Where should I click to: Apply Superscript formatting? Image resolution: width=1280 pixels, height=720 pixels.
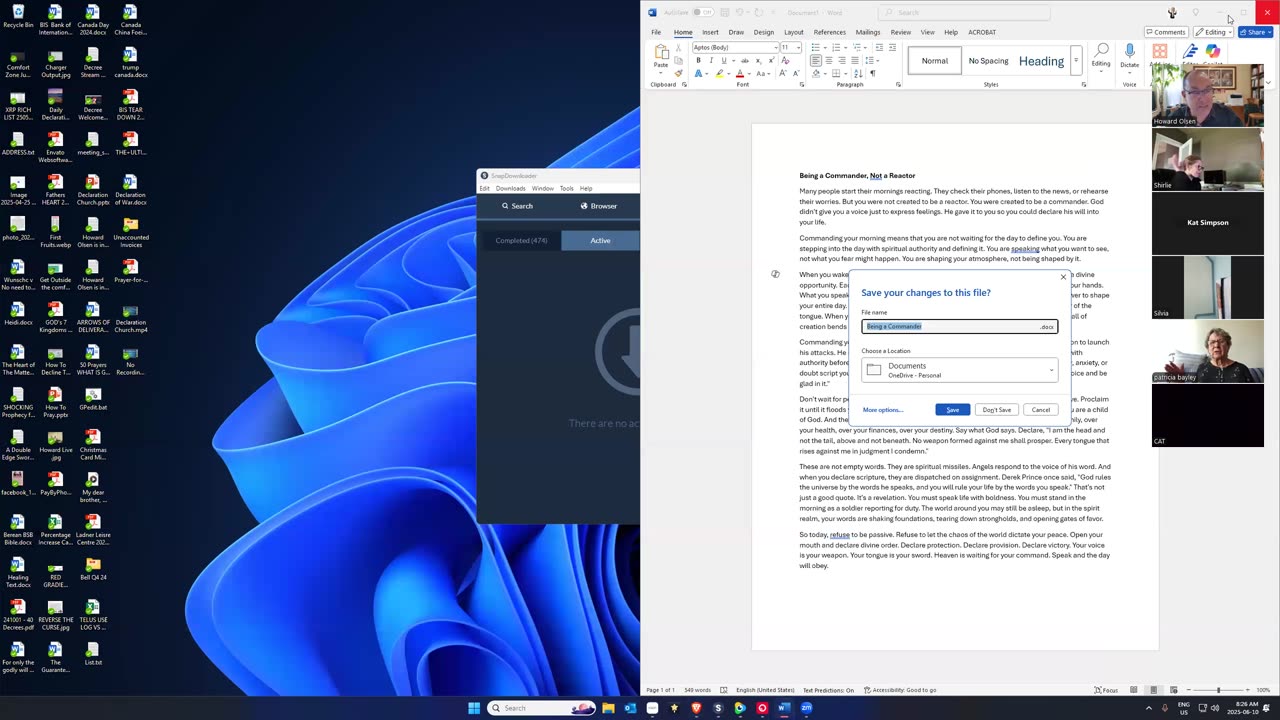pyautogui.click(x=771, y=60)
